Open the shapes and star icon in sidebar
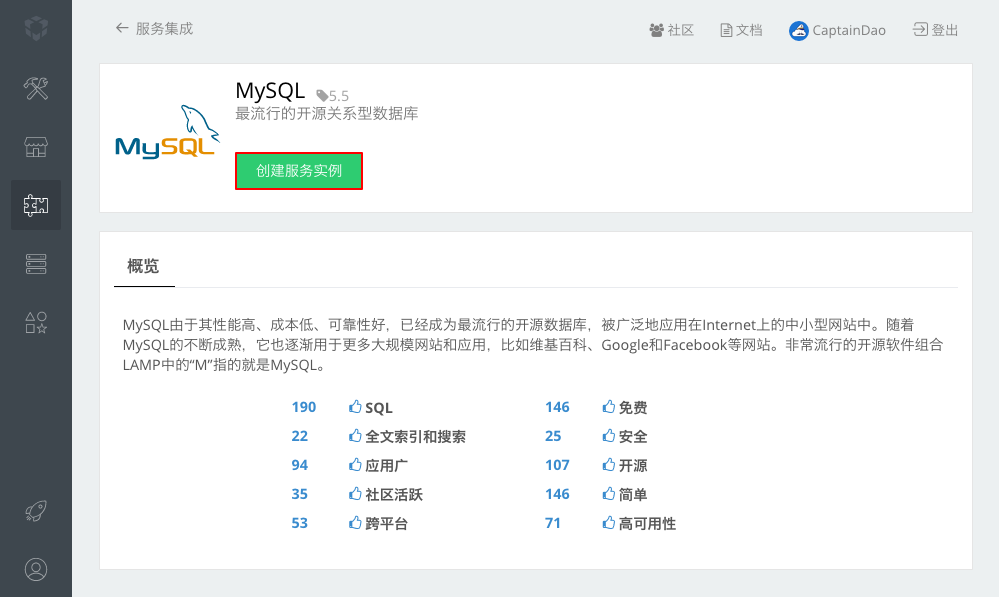The image size is (999, 597). 36,322
